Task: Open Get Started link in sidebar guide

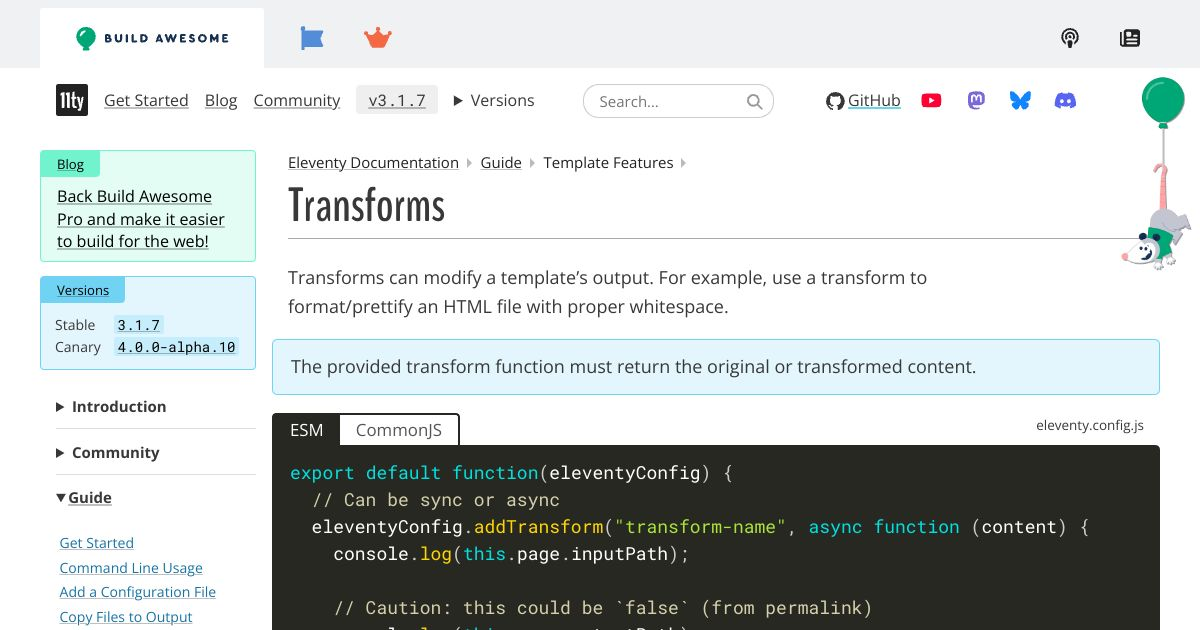Action: (97, 543)
